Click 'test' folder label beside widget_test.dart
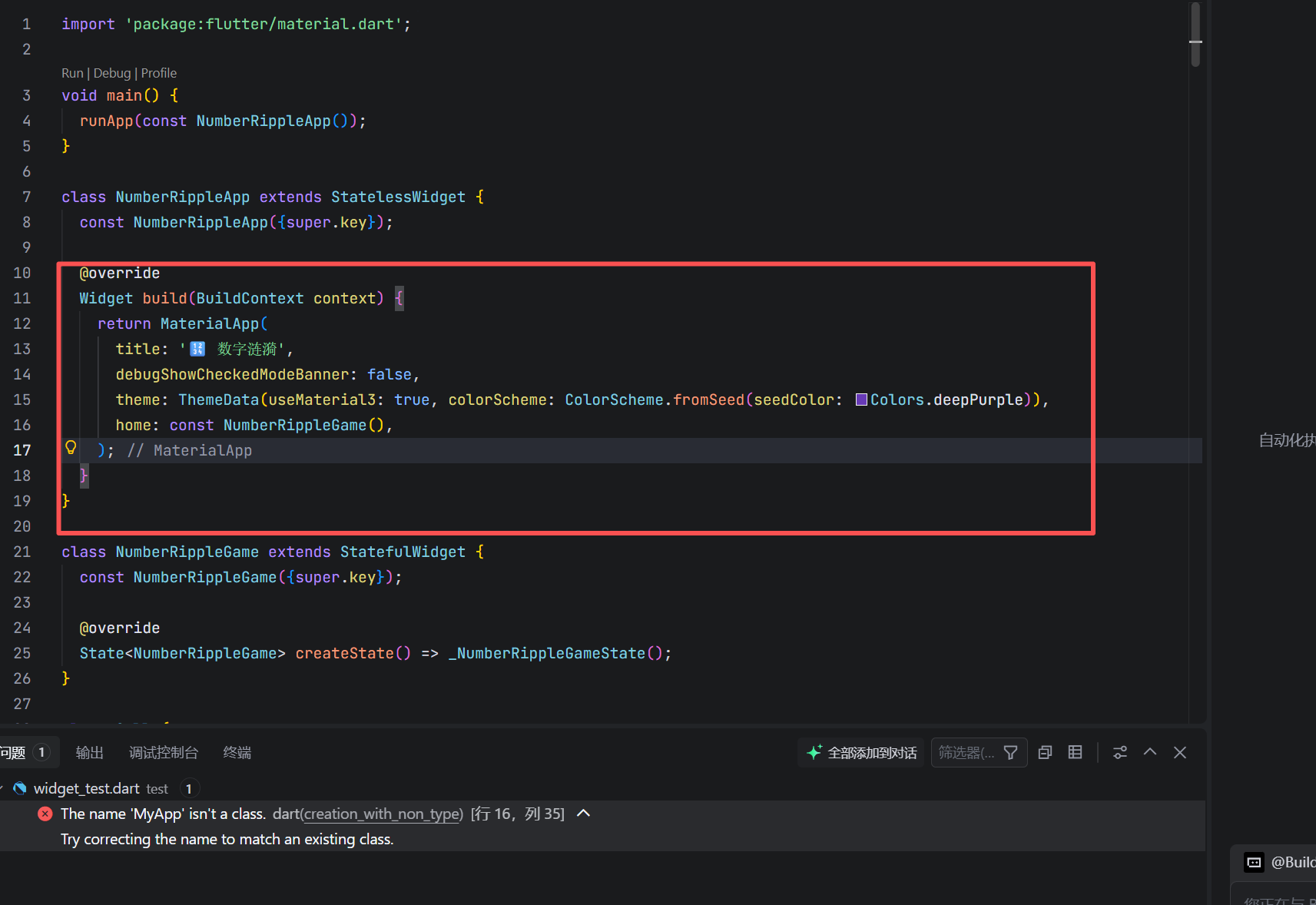Image resolution: width=1316 pixels, height=905 pixels. (x=157, y=789)
